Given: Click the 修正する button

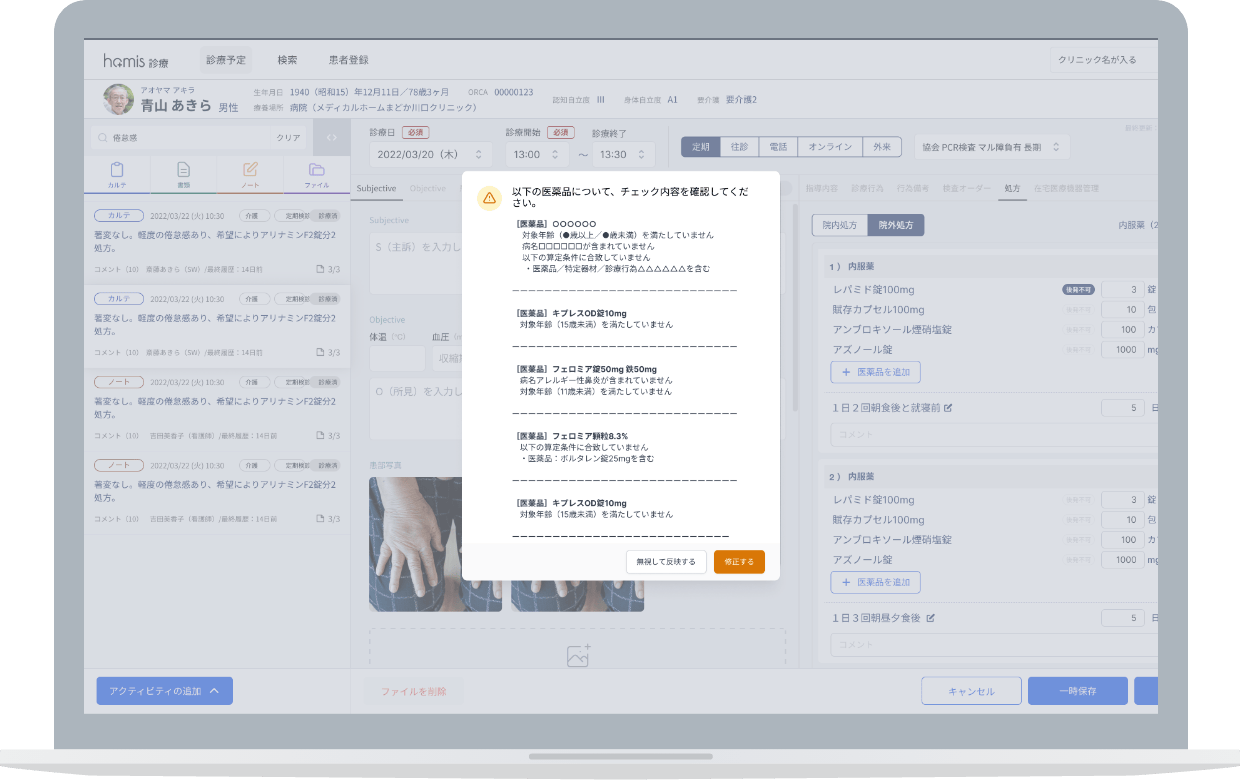Looking at the screenshot, I should 739,562.
